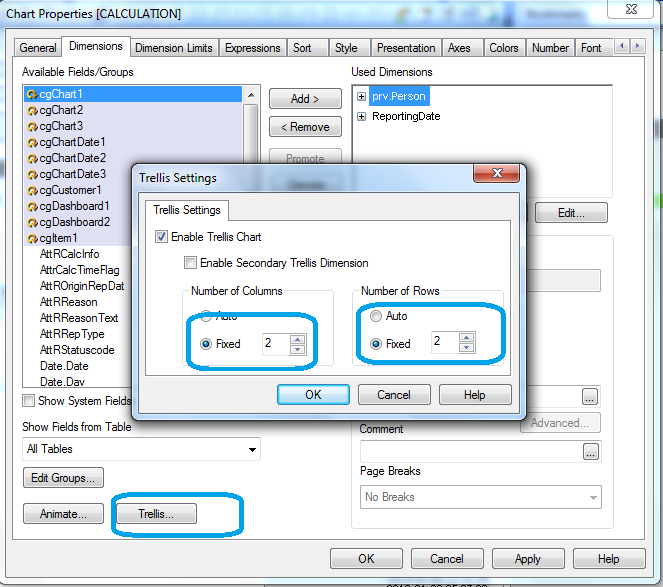The height and width of the screenshot is (587, 663).
Task: Expand the ReportingDate dimension
Action: (x=361, y=116)
